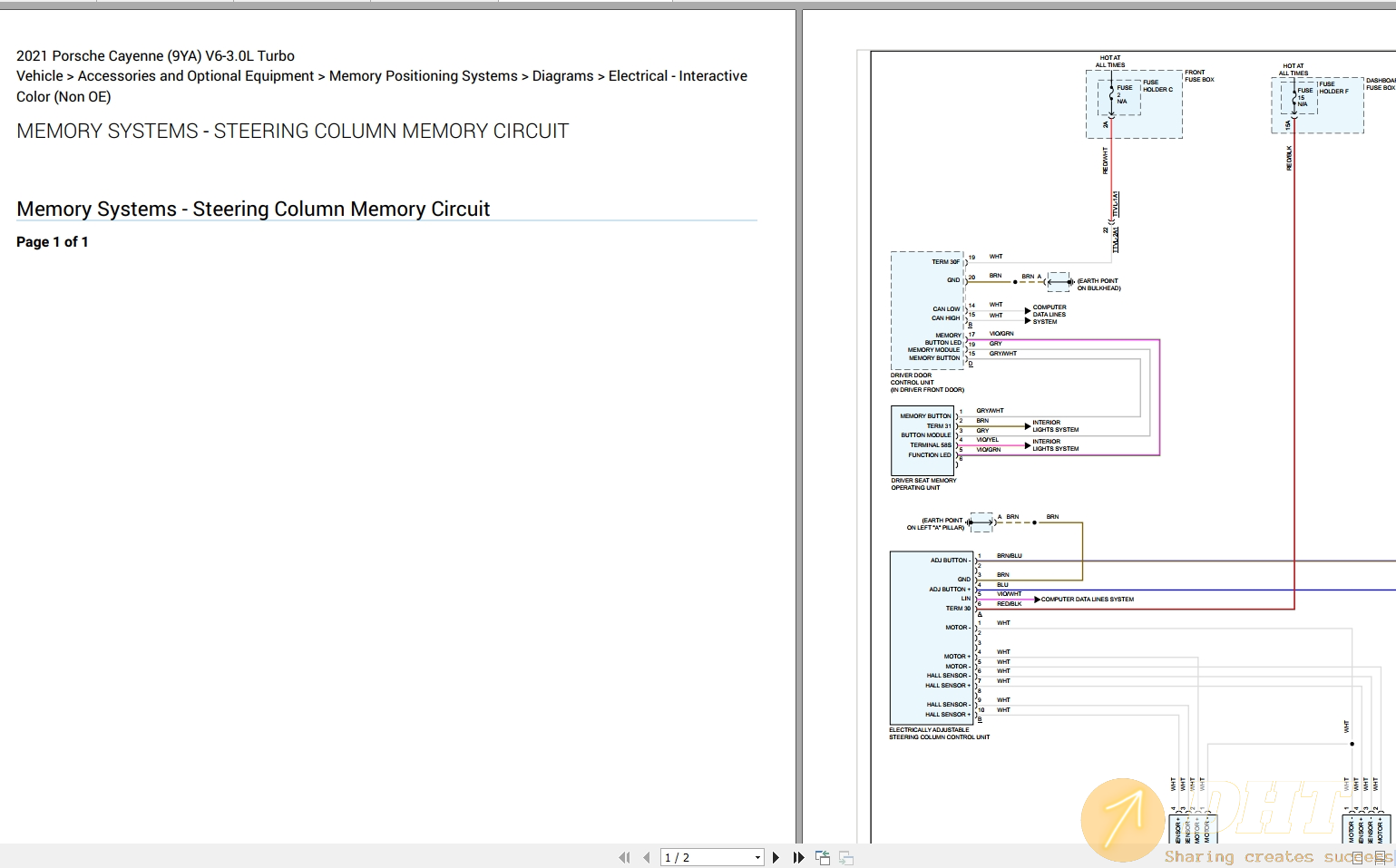Click the 'Page 1 of 1' text
Image resolution: width=1396 pixels, height=868 pixels.
pyautogui.click(x=53, y=241)
